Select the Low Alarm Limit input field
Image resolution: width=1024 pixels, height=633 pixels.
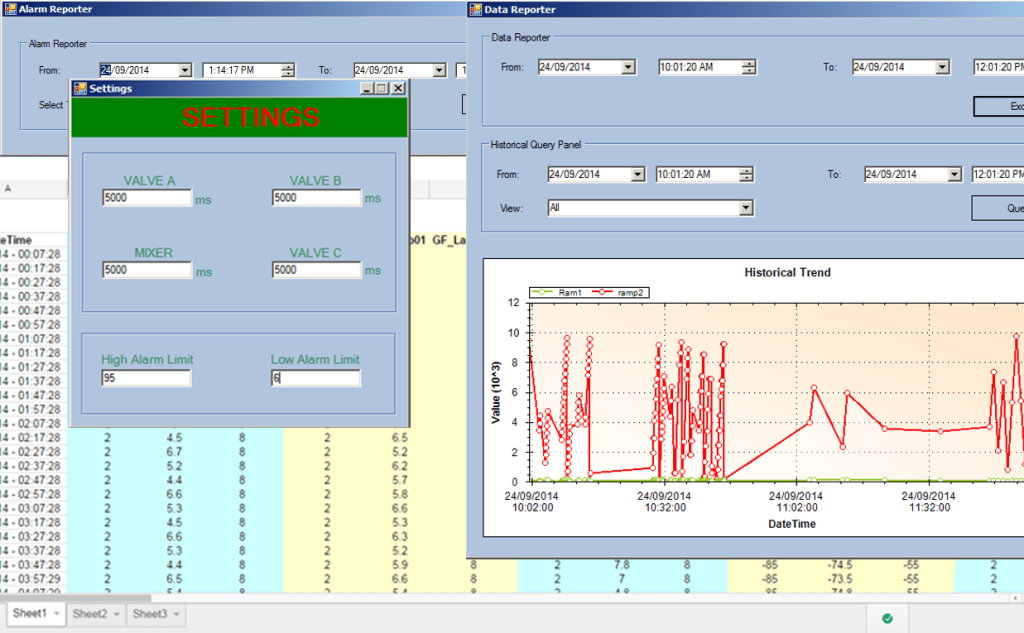[x=316, y=378]
